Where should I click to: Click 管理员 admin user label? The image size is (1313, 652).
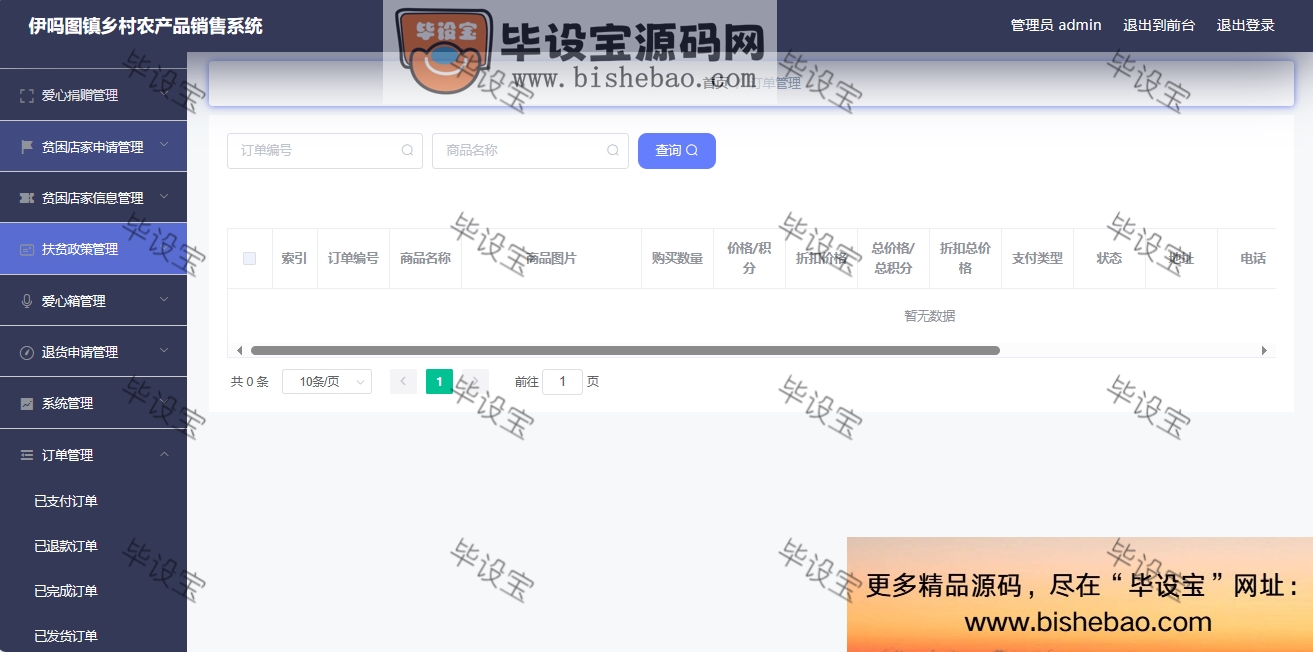[x=1056, y=25]
